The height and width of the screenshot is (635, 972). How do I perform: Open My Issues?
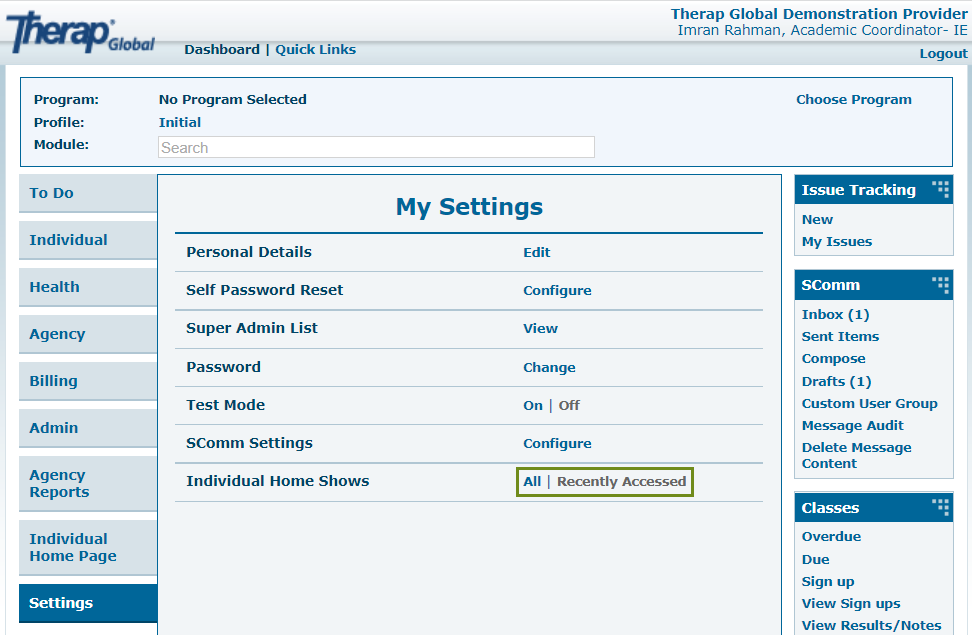[837, 242]
